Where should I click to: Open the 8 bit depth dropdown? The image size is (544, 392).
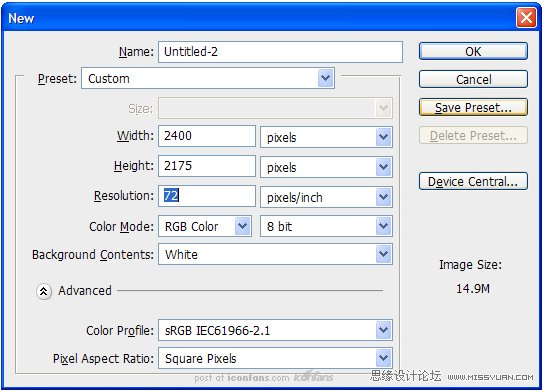point(326,226)
